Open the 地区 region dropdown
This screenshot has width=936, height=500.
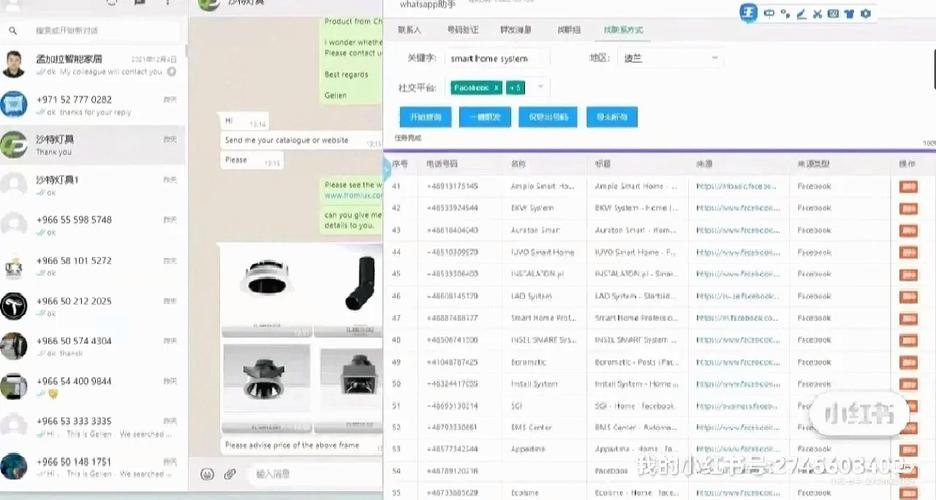[670, 58]
